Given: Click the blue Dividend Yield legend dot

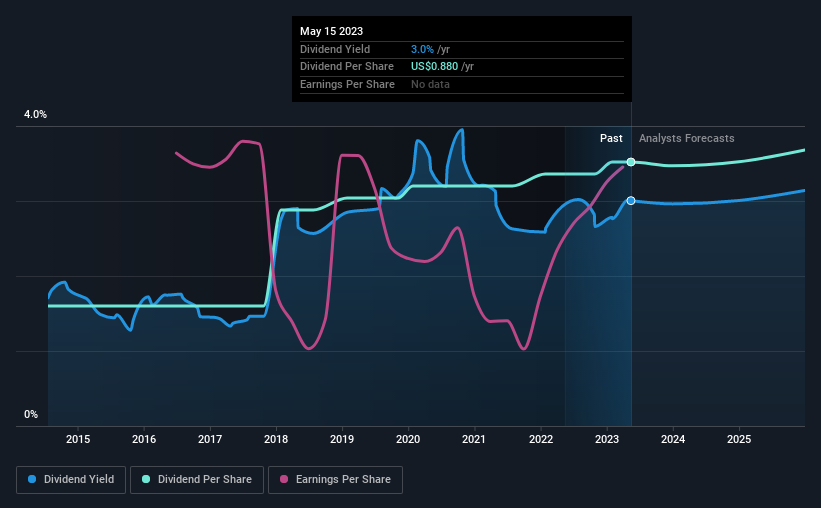Looking at the screenshot, I should point(32,479).
